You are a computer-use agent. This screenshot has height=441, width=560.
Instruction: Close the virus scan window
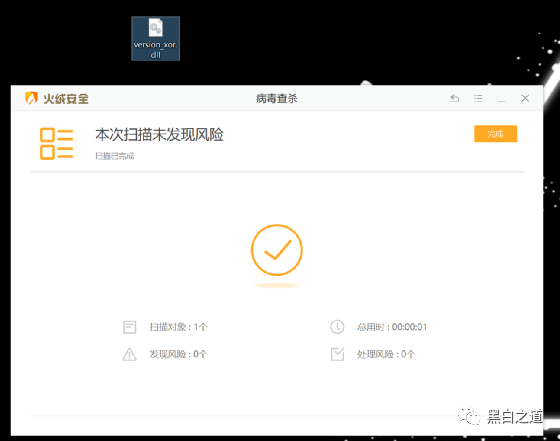tap(525, 98)
